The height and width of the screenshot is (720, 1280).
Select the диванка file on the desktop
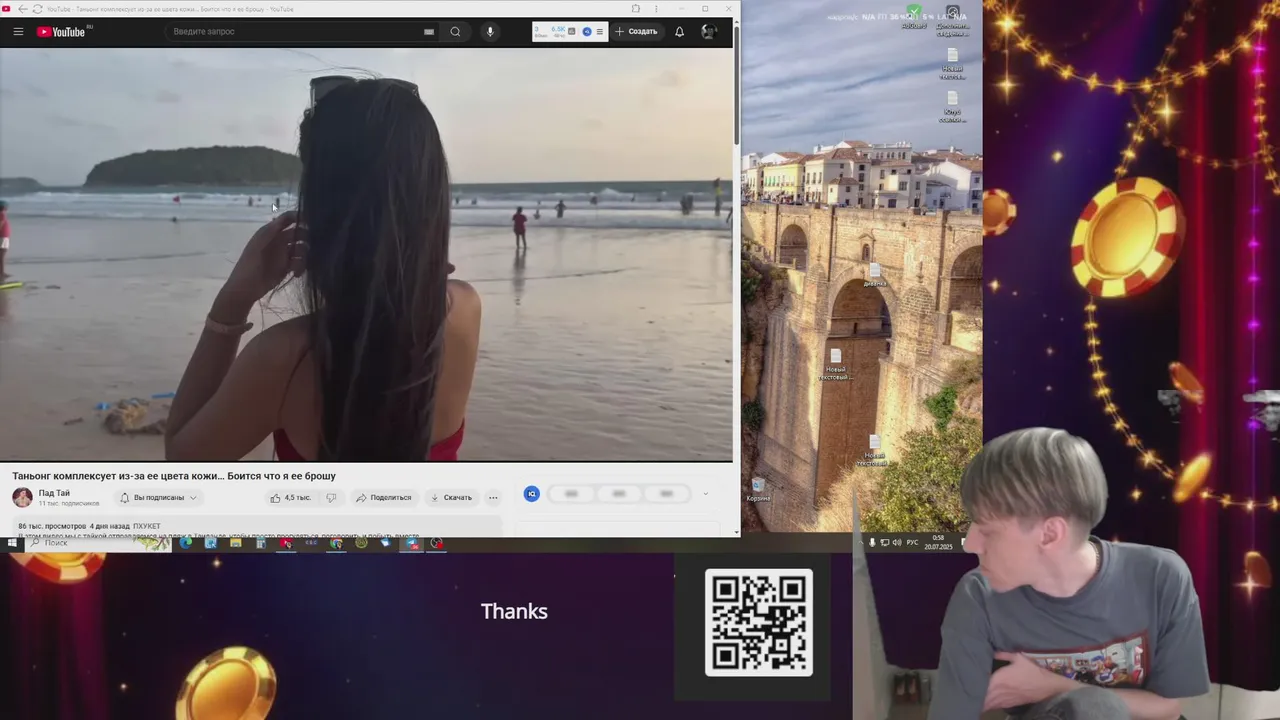point(875,276)
